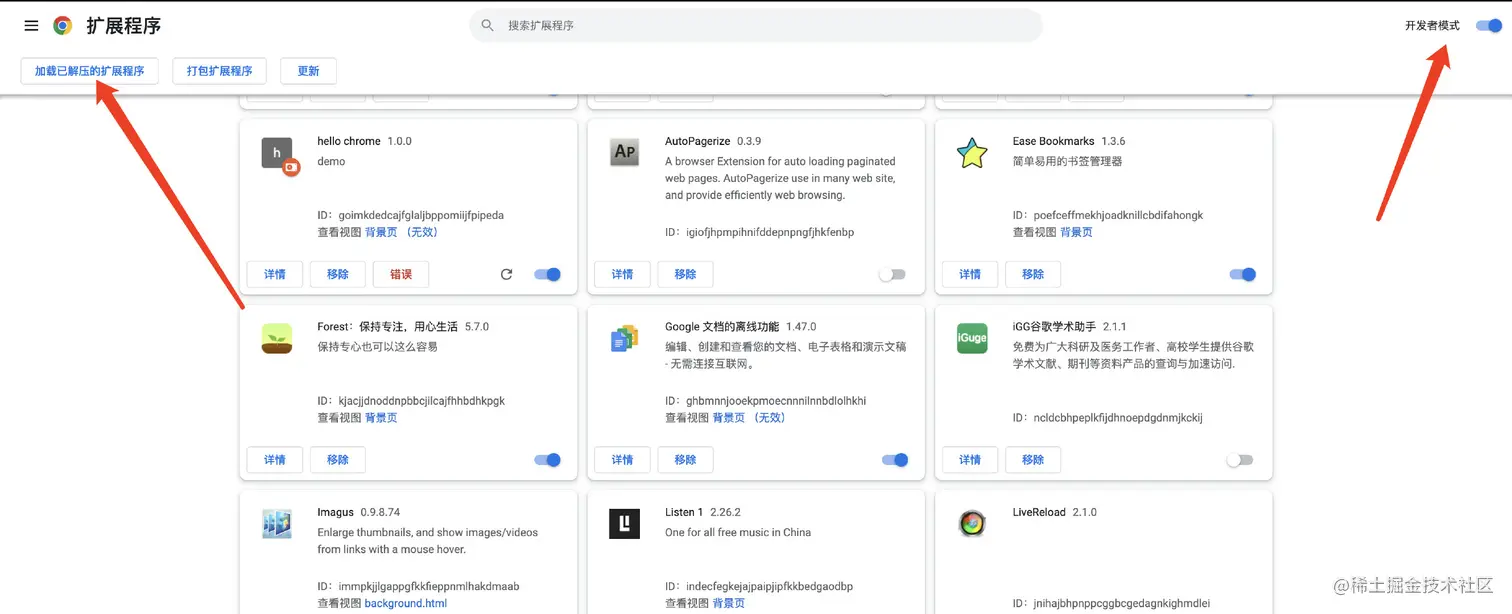Turn off Google Docs offline extension
The width and height of the screenshot is (1512, 614).
pyautogui.click(x=895, y=460)
